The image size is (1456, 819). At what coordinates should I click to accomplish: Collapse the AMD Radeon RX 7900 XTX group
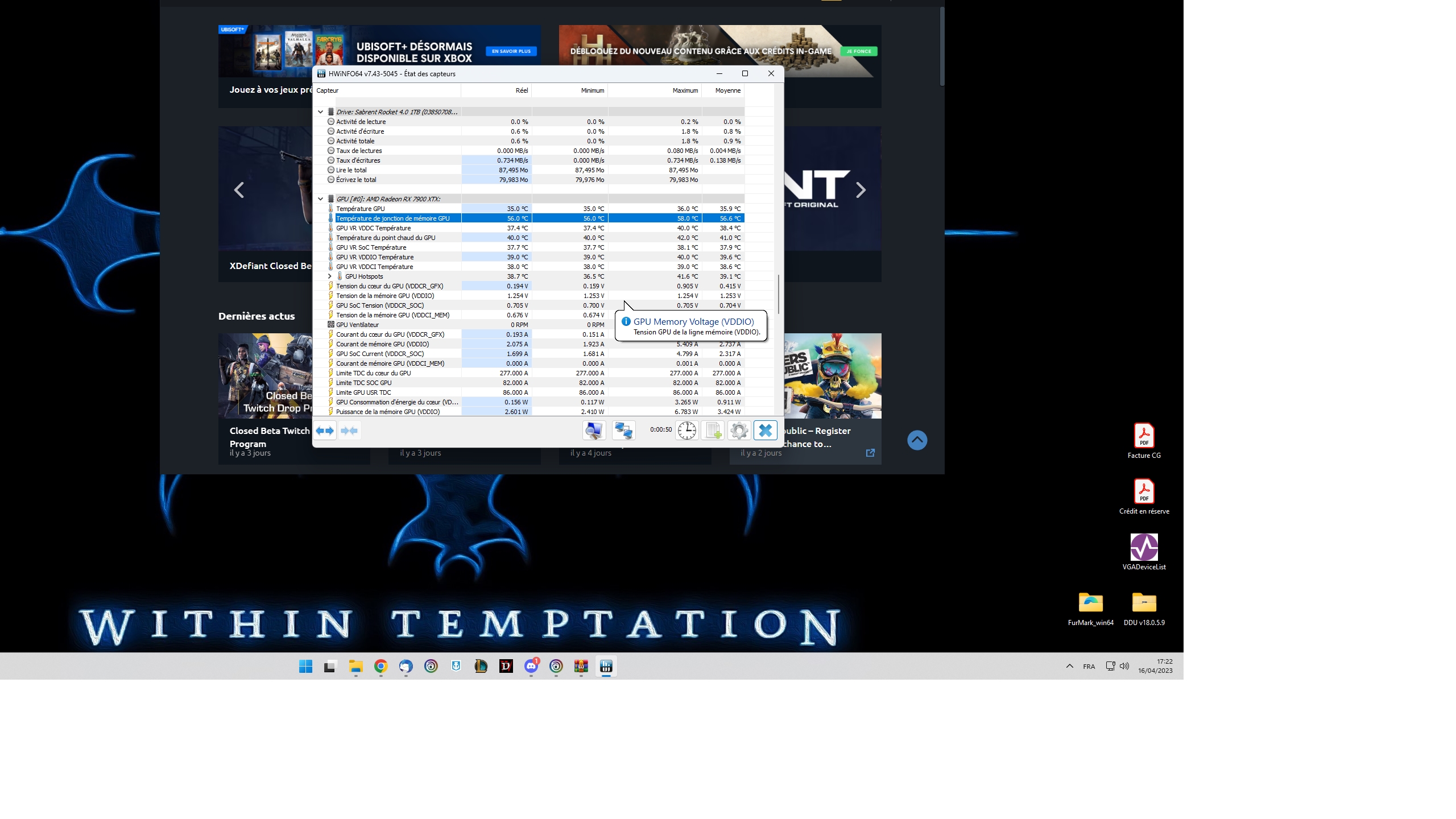click(321, 199)
